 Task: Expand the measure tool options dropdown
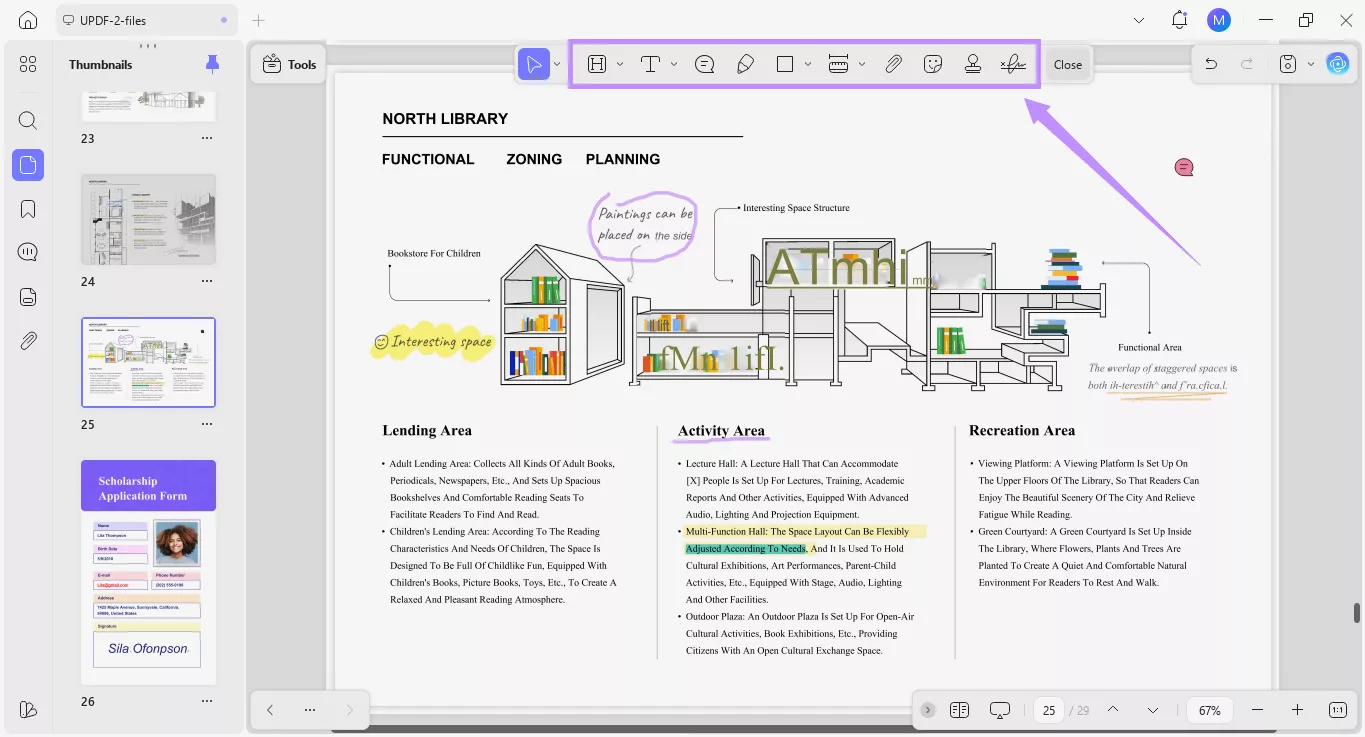(x=862, y=63)
